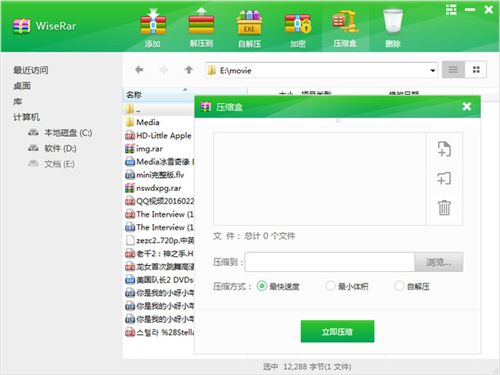Click add folder icon in 压缩盒 dialog
This screenshot has width=500, height=375.
tap(444, 178)
